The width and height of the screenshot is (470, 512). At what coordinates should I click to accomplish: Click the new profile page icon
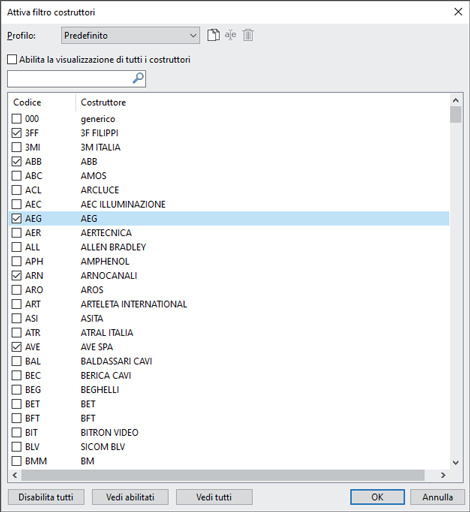pyautogui.click(x=213, y=35)
